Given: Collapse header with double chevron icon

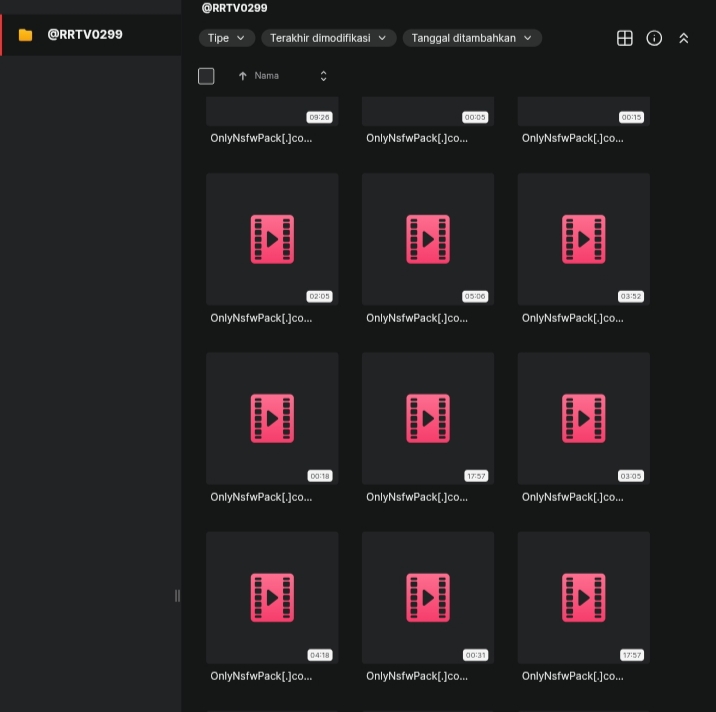Looking at the screenshot, I should click(x=683, y=38).
